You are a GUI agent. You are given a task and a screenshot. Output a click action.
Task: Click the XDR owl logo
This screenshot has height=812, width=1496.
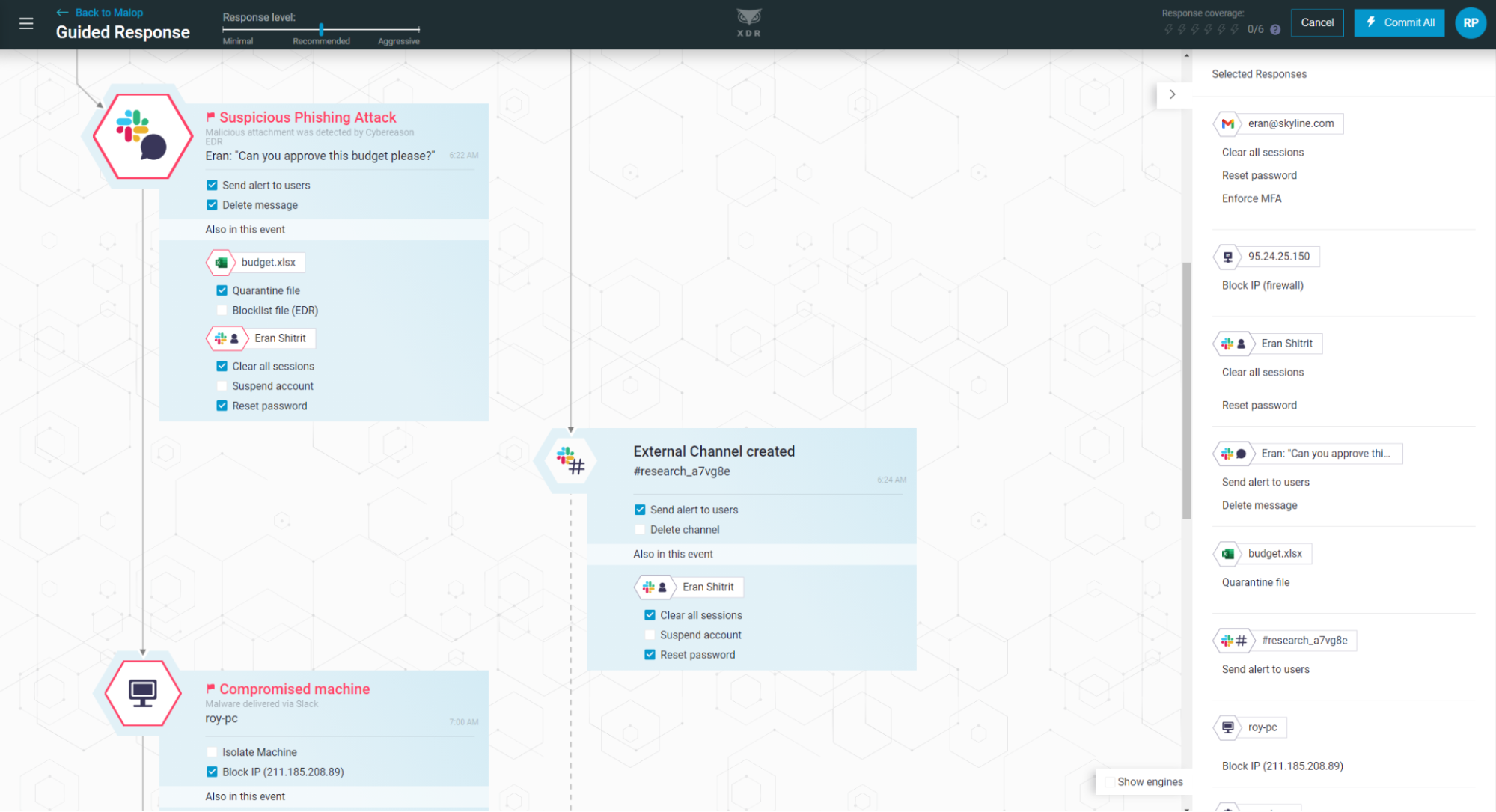pos(748,19)
